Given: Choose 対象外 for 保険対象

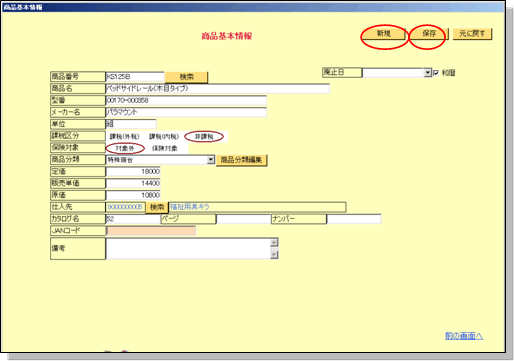Looking at the screenshot, I should click(125, 148).
